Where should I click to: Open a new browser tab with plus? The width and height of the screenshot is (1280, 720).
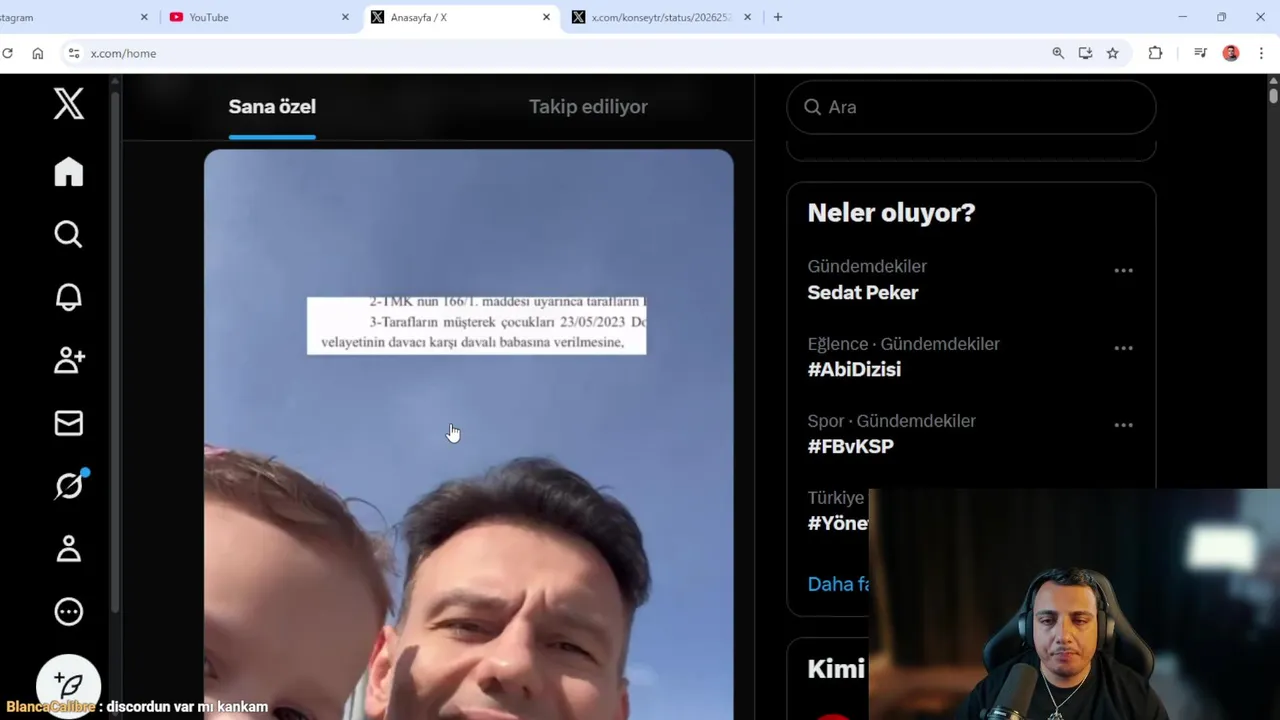(x=778, y=17)
